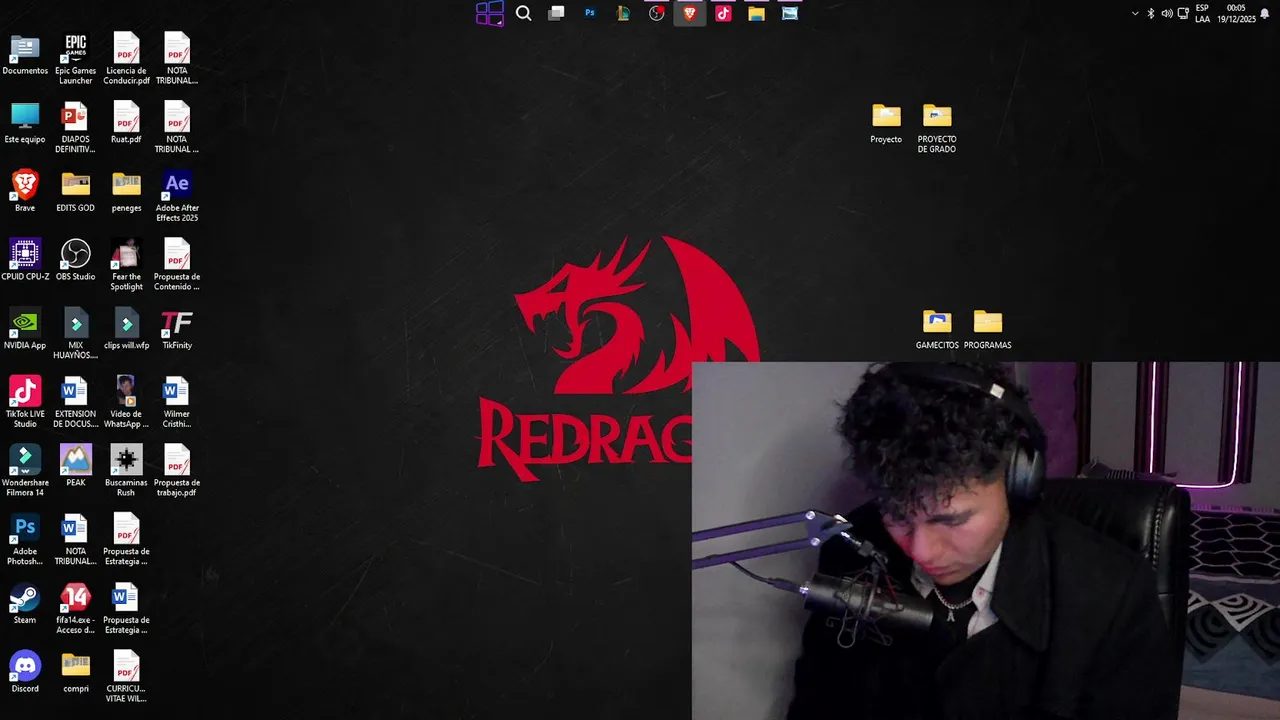The image size is (1280, 720).
Task: Open TikTok LIVE Studio from the taskbar
Action: click(723, 13)
